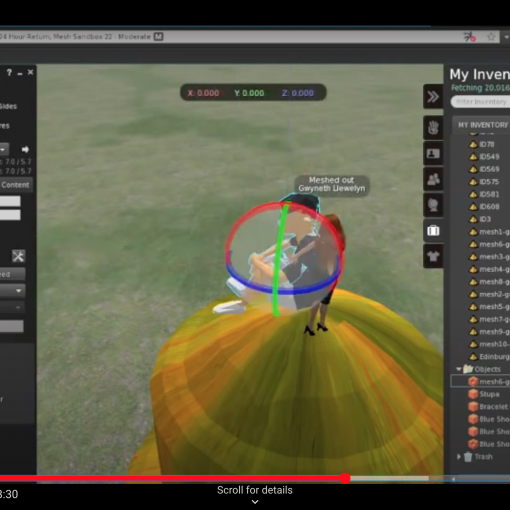Click the X: 0.000 rotation readout
510x510 pixels.
pyautogui.click(x=203, y=93)
